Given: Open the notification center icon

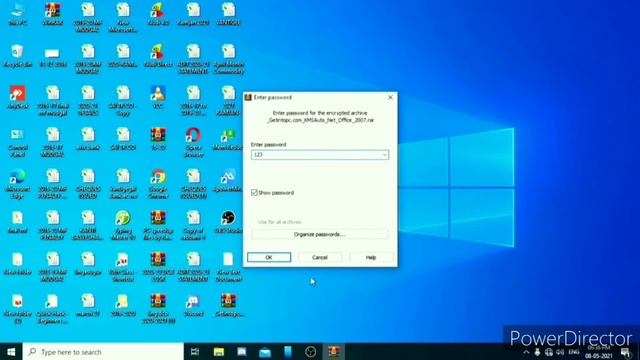Looking at the screenshot, I should tap(626, 352).
